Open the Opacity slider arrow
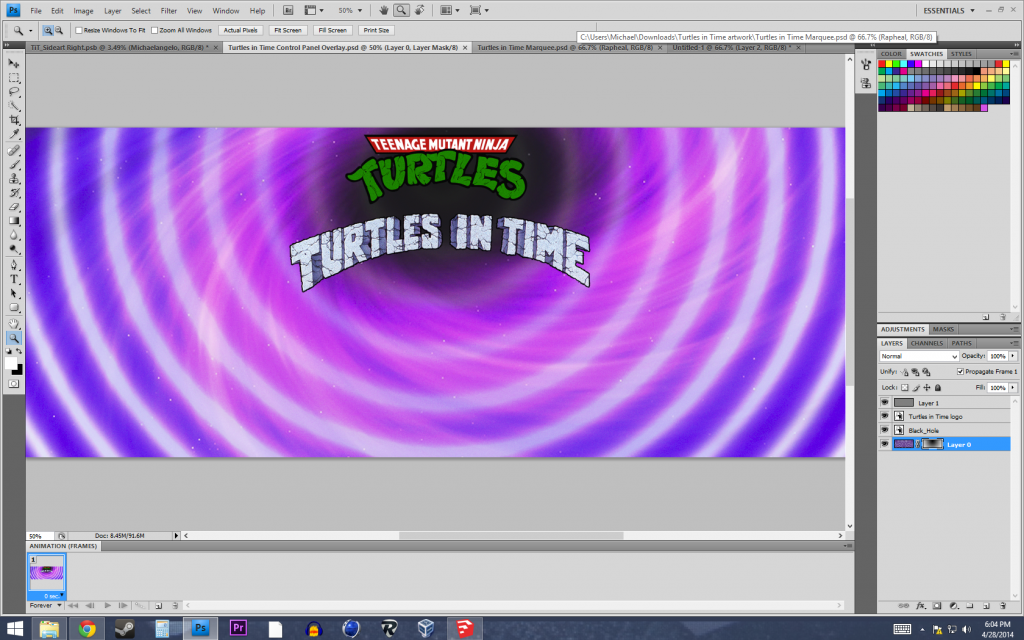Viewport: 1024px width, 640px height. click(x=1013, y=356)
